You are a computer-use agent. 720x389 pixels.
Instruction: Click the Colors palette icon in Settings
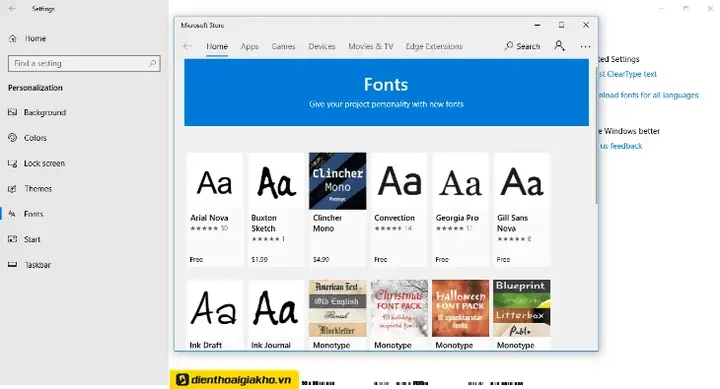[13, 137]
